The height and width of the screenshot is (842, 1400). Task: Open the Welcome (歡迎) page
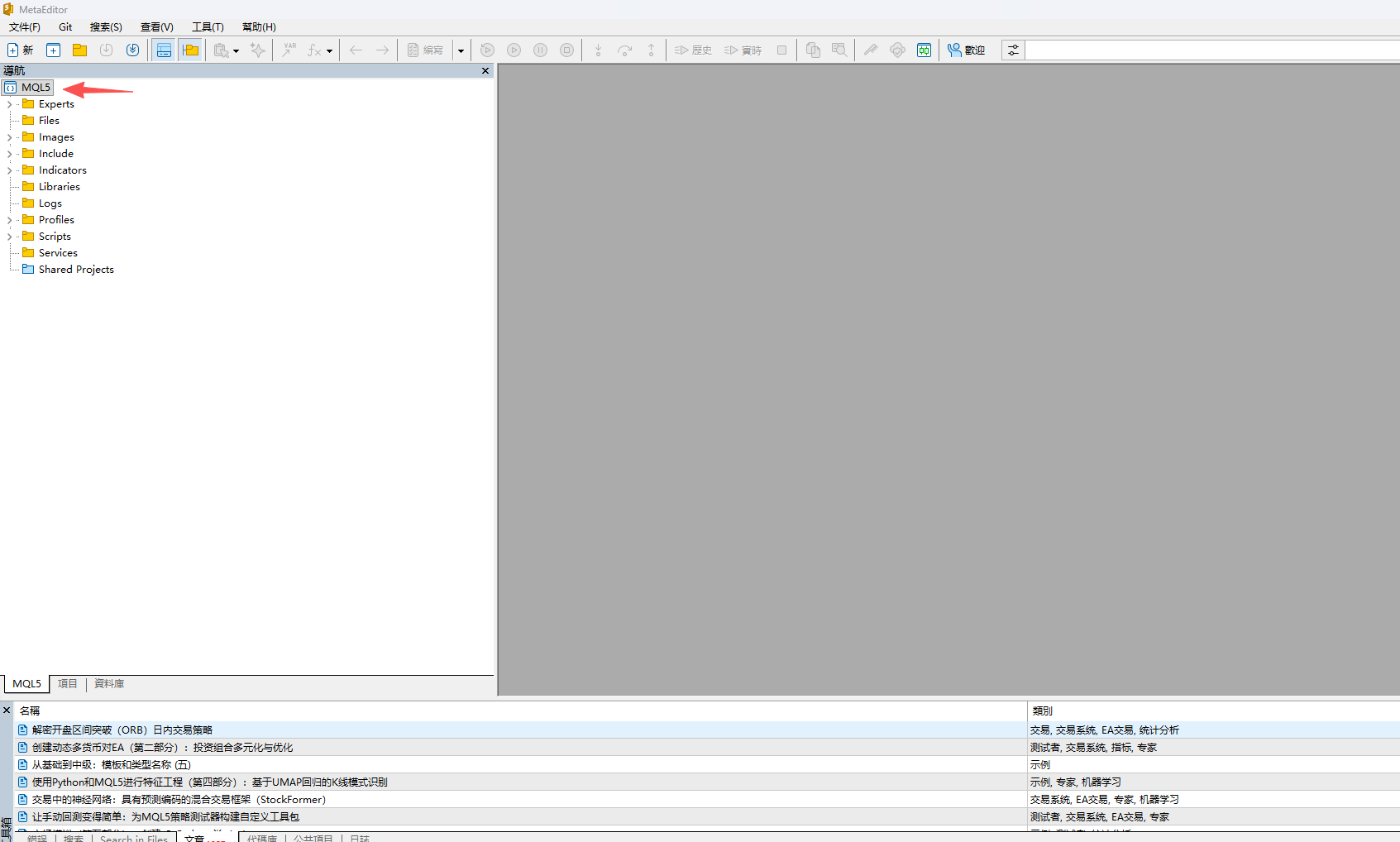(966, 50)
